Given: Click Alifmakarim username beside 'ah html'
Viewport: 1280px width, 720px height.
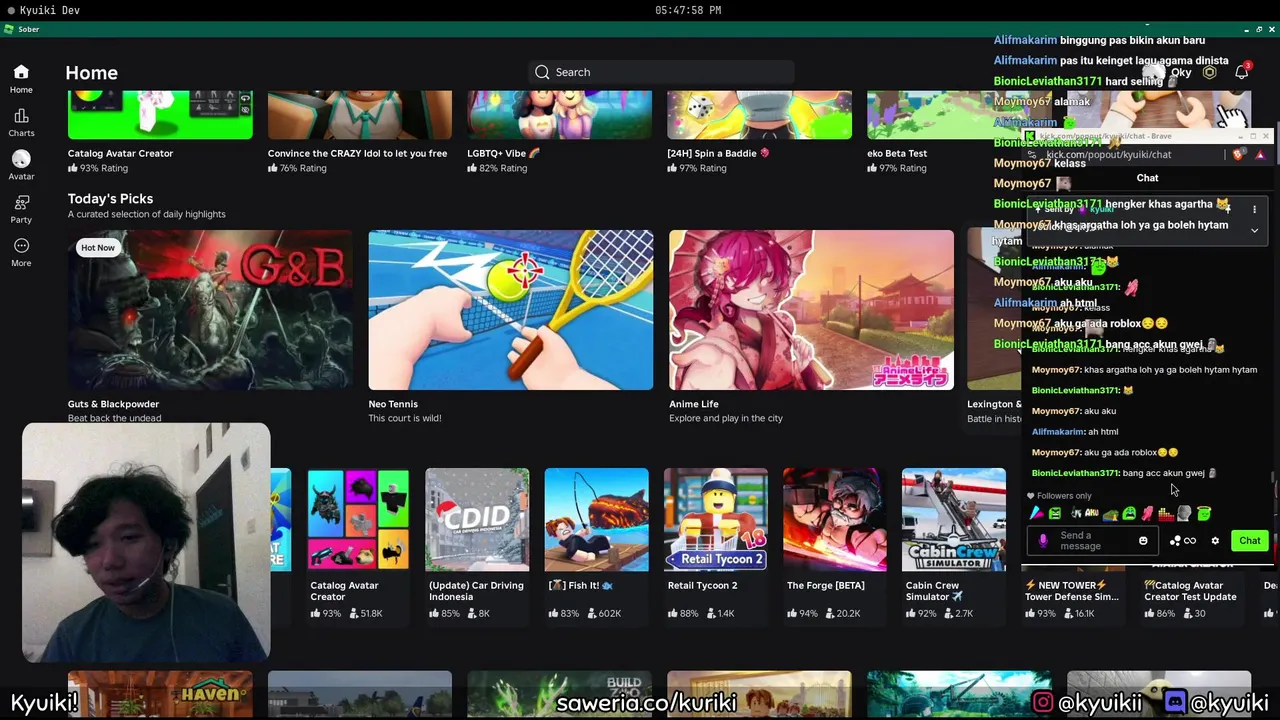Looking at the screenshot, I should pyautogui.click(x=1058, y=432).
